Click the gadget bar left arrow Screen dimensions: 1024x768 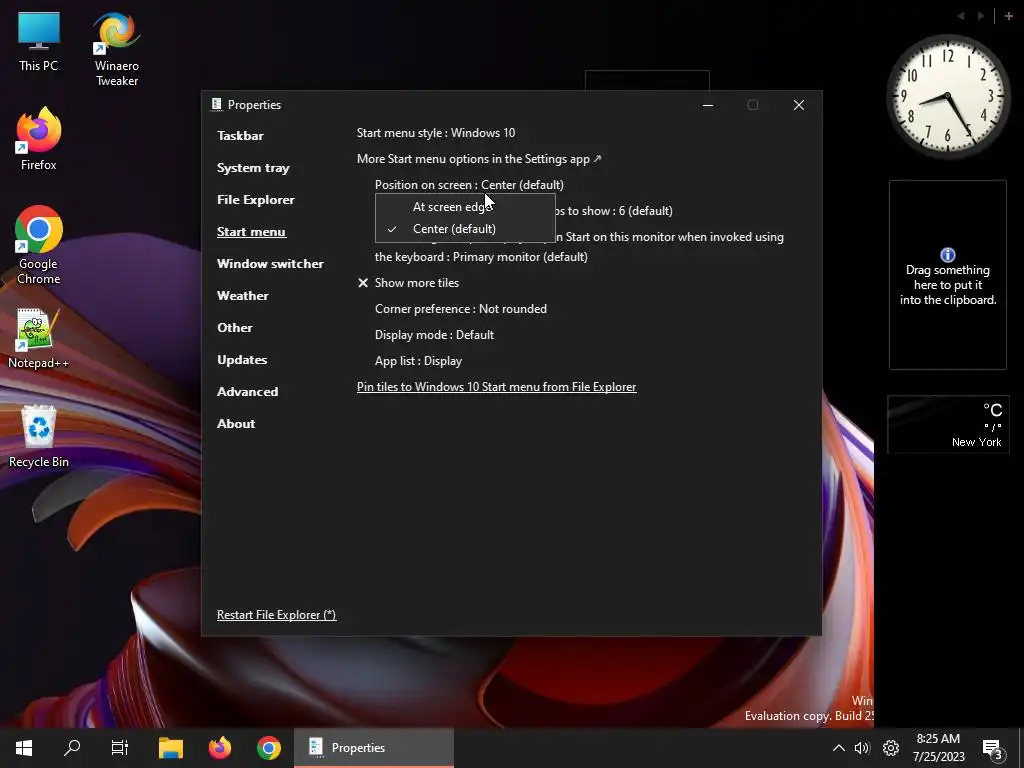tap(961, 16)
